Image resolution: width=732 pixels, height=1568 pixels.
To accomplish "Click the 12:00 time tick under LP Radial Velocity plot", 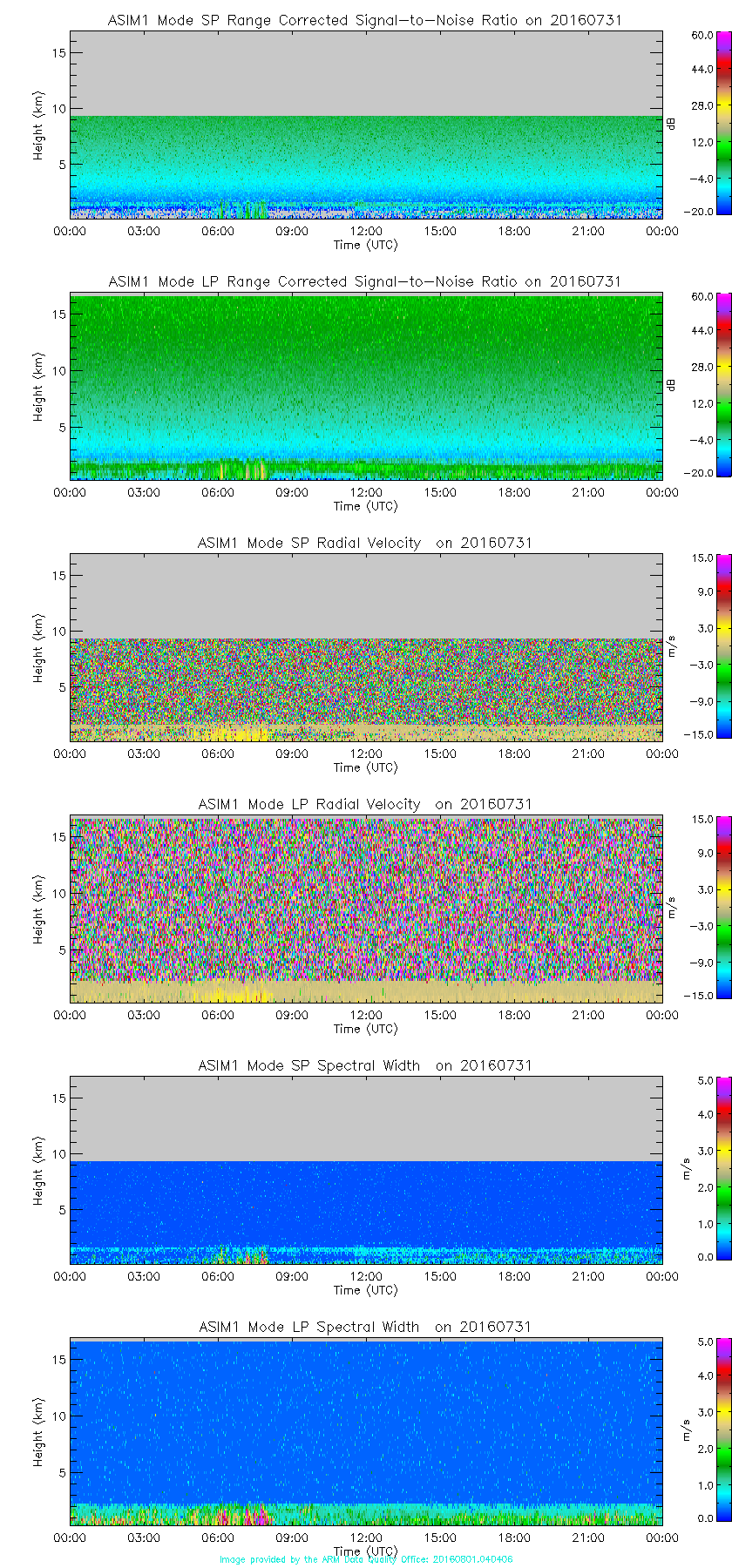I will (366, 1015).
